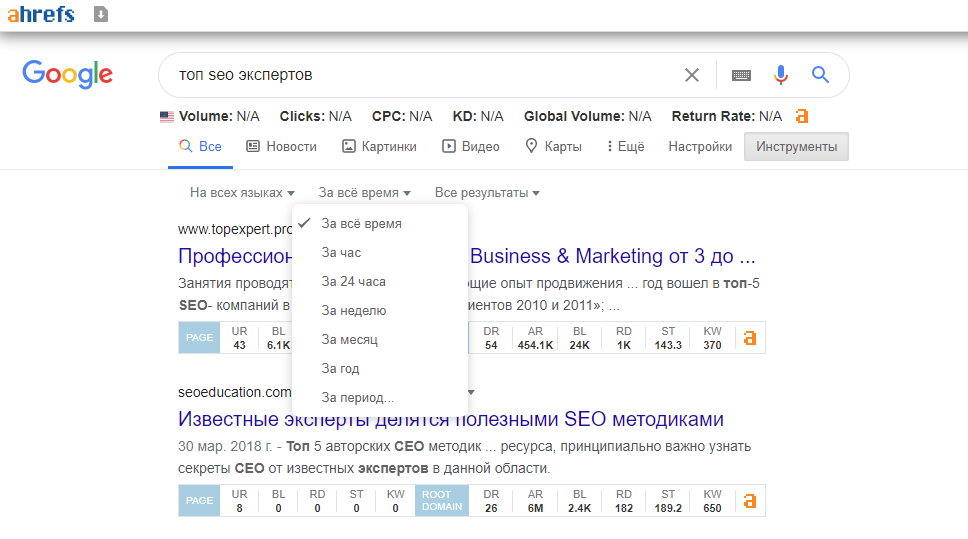Viewport: 968px width, 539px height.
Task: Click the Volume: N/A keyword metric
Action: [219, 117]
